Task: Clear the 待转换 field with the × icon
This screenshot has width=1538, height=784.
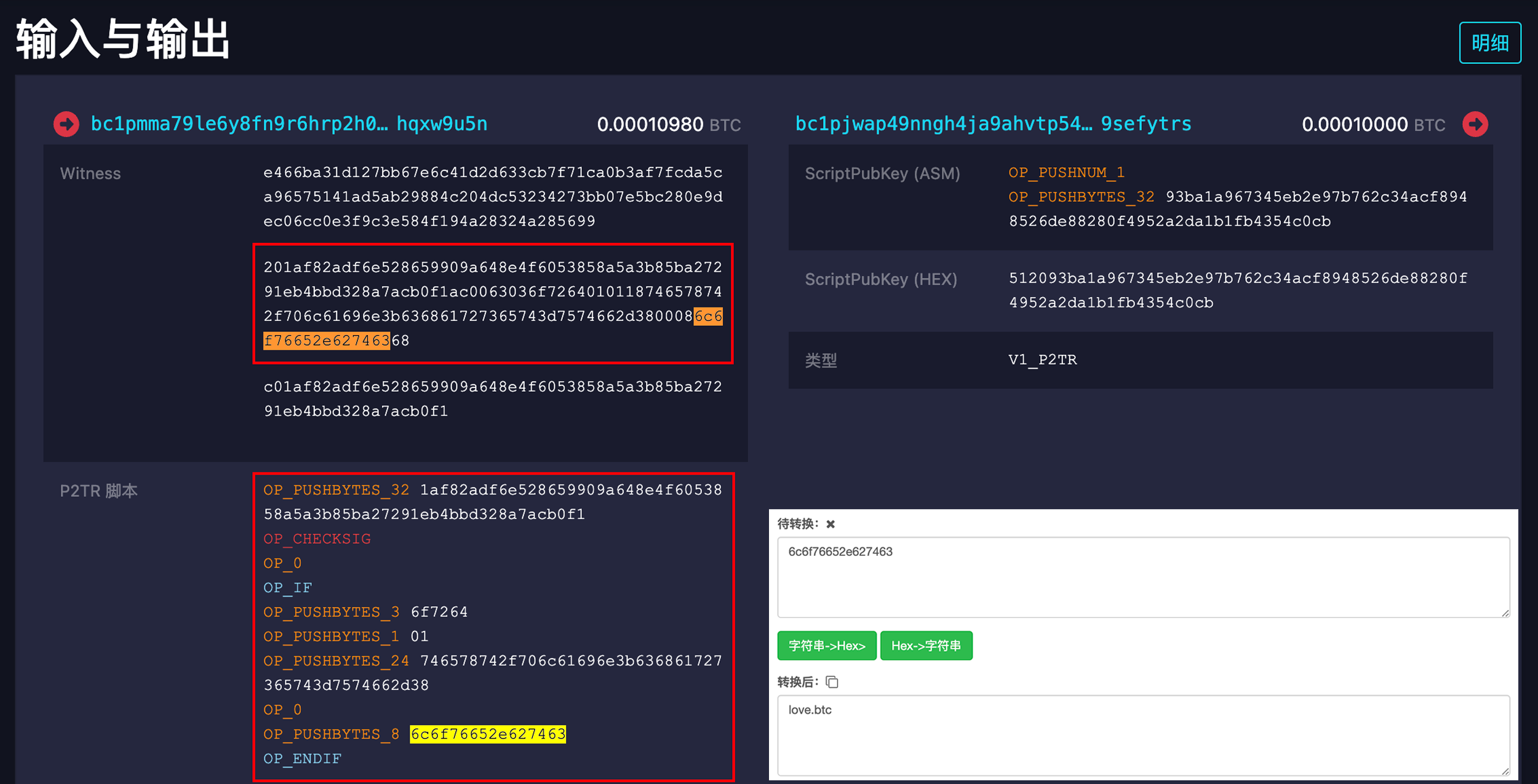Action: pos(831,524)
